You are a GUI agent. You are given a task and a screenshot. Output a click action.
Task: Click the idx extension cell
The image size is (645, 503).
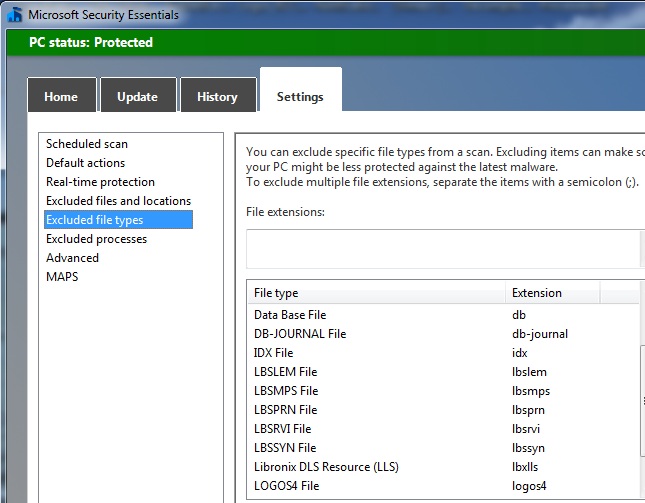pyautogui.click(x=520, y=353)
